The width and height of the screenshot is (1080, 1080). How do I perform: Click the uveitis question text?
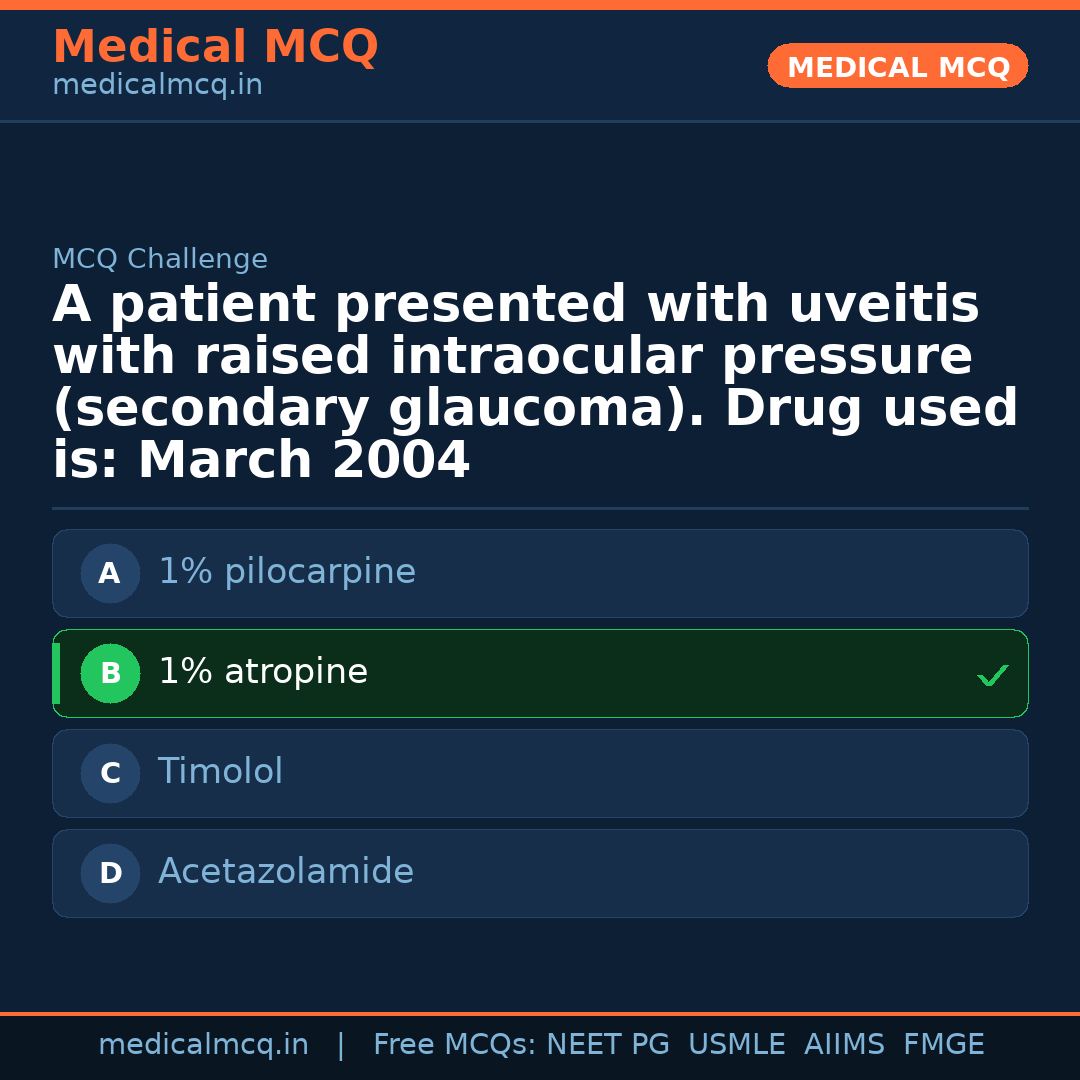click(x=535, y=383)
